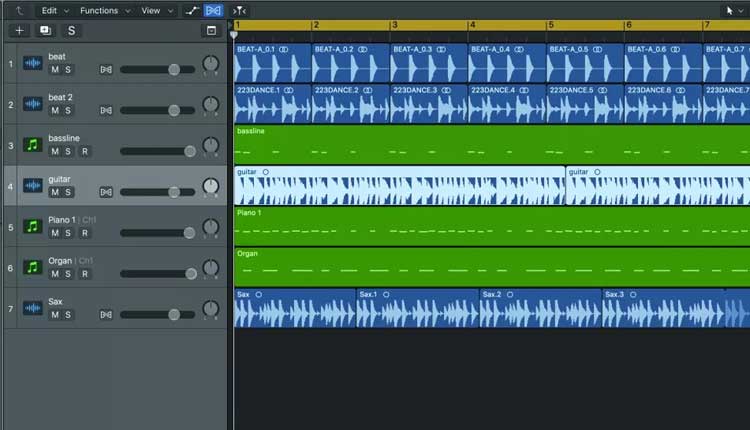Image resolution: width=750 pixels, height=430 pixels.
Task: Click the pan knob on the Organ track
Action: [210, 268]
